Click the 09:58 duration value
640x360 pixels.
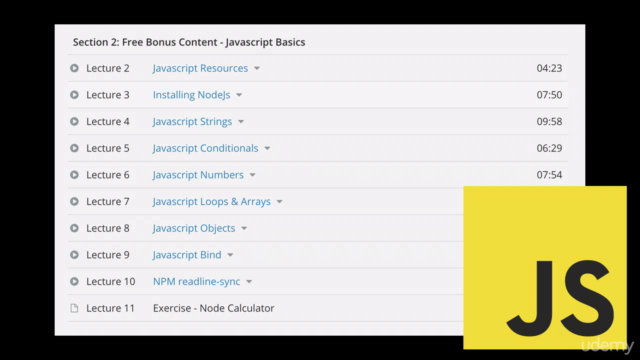pyautogui.click(x=549, y=122)
